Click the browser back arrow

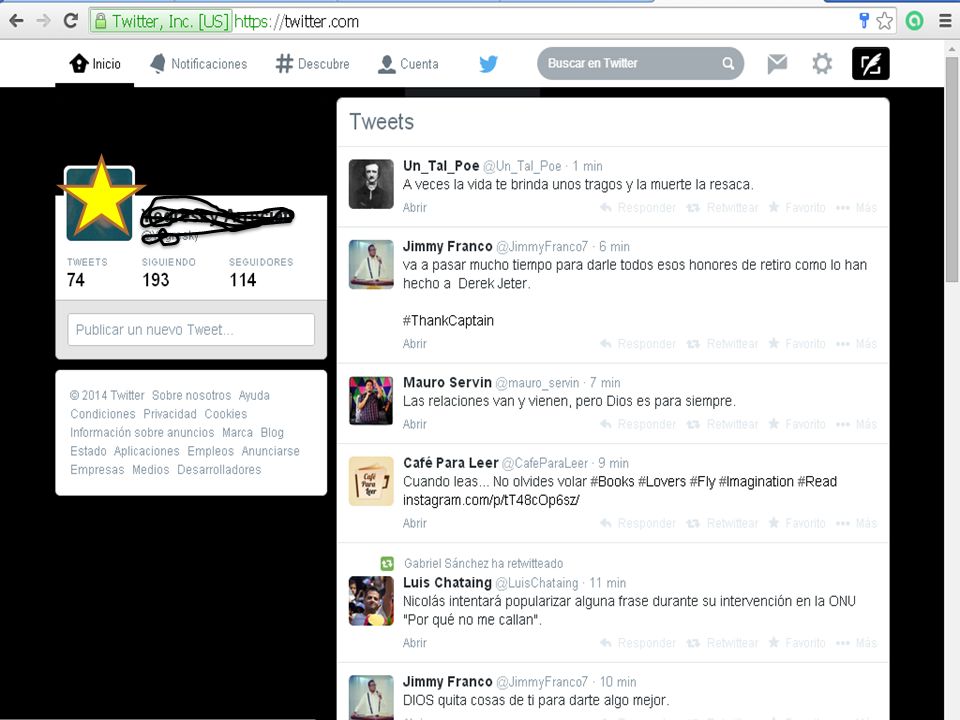17,21
